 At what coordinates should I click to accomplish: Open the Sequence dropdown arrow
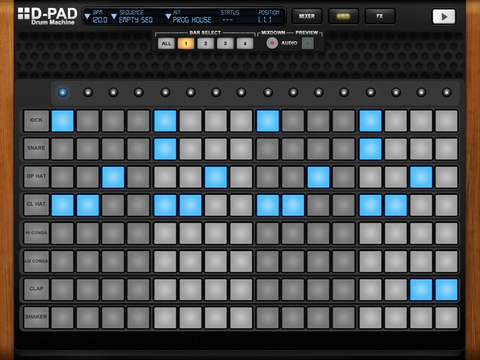pyautogui.click(x=114, y=16)
